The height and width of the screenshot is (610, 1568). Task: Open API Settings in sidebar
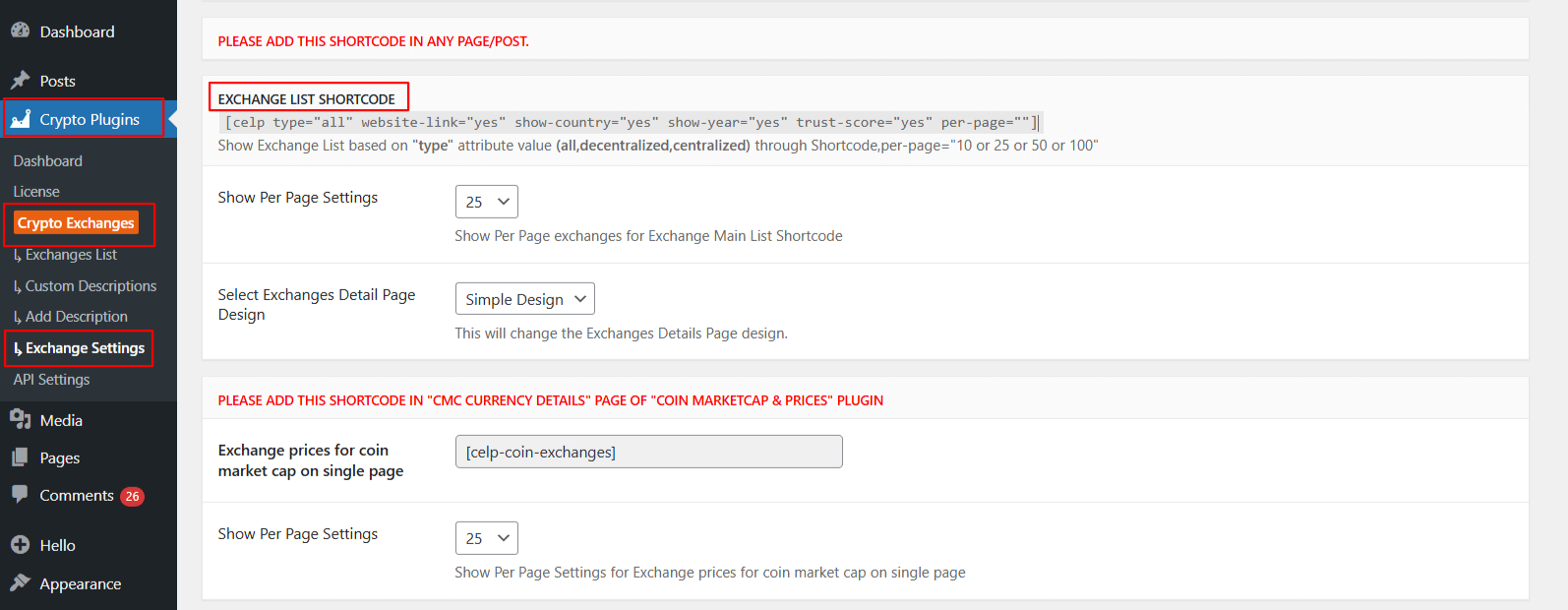[51, 380]
